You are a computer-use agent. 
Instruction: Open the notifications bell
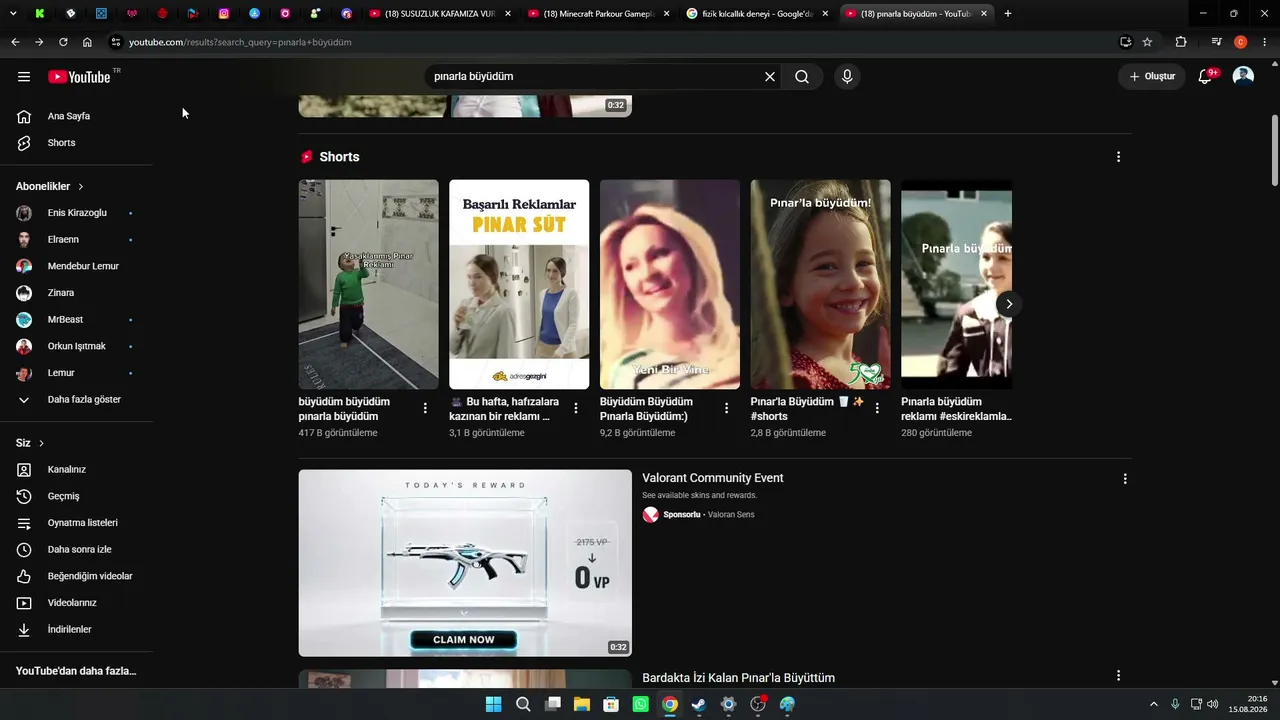click(1205, 77)
